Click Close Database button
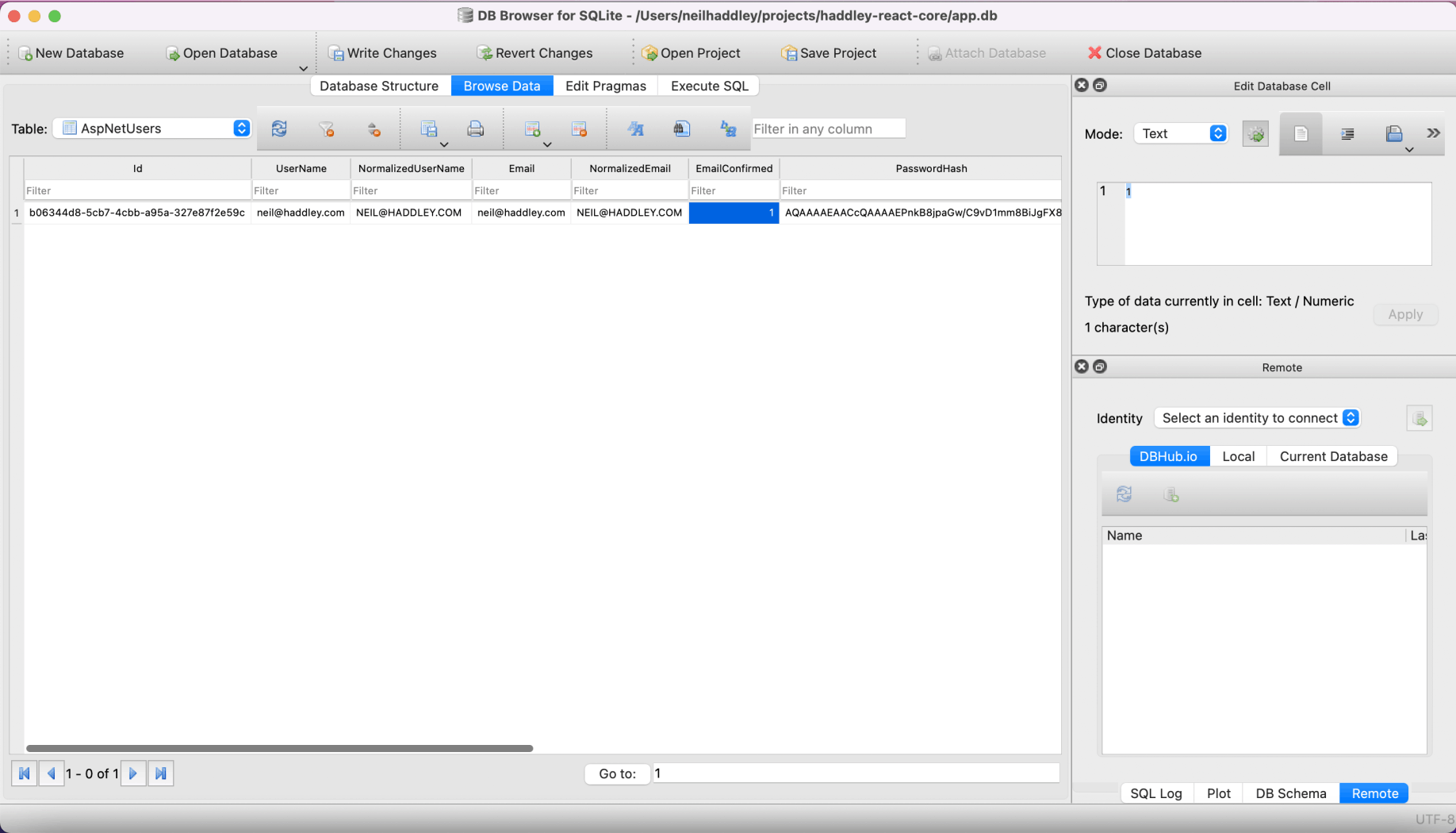 [x=1144, y=53]
